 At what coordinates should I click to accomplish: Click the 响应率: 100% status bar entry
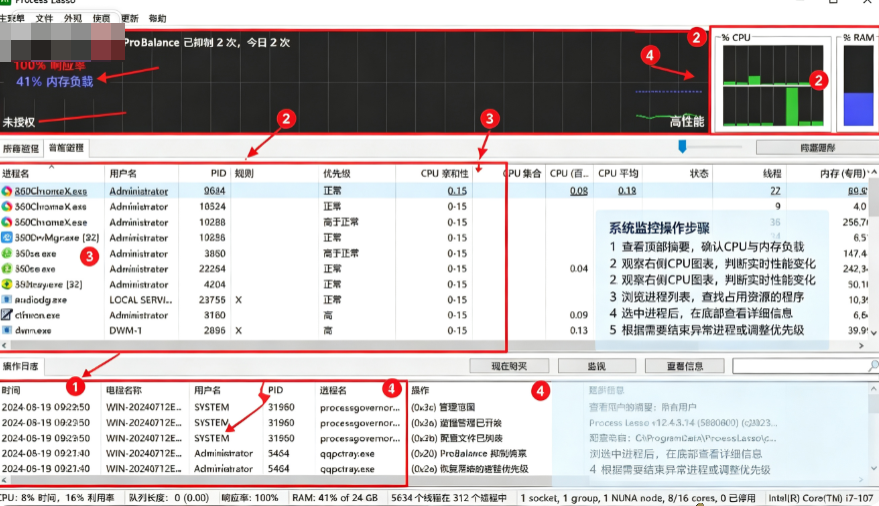point(249,498)
